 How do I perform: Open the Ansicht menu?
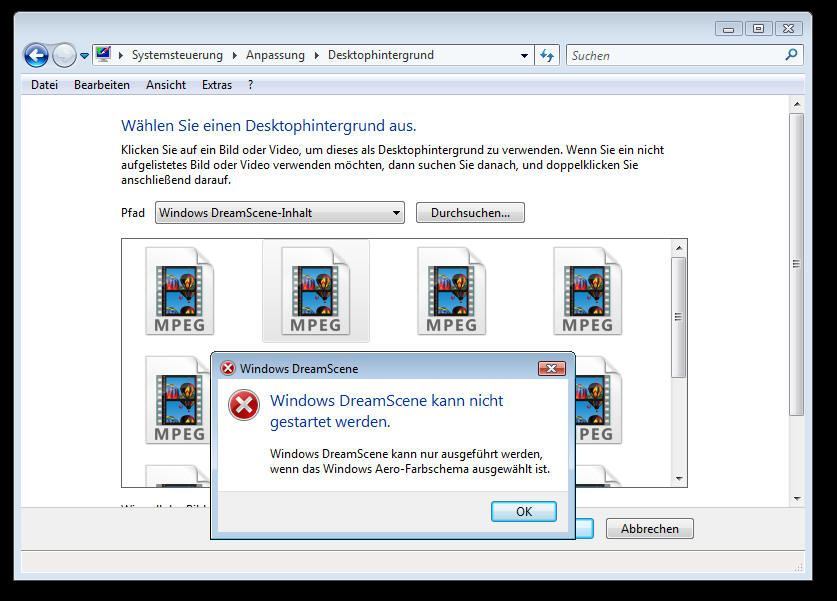[166, 85]
